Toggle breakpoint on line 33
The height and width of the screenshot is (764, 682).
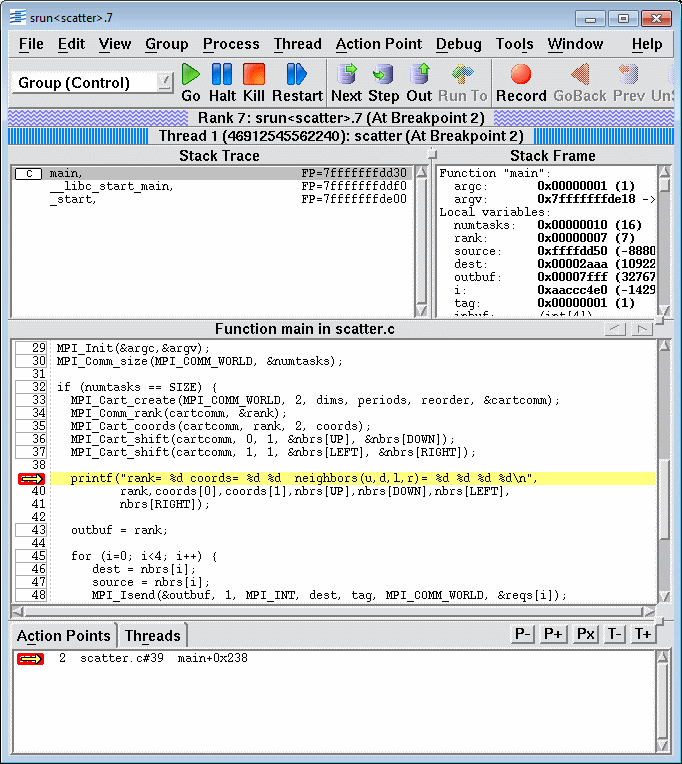(31, 400)
